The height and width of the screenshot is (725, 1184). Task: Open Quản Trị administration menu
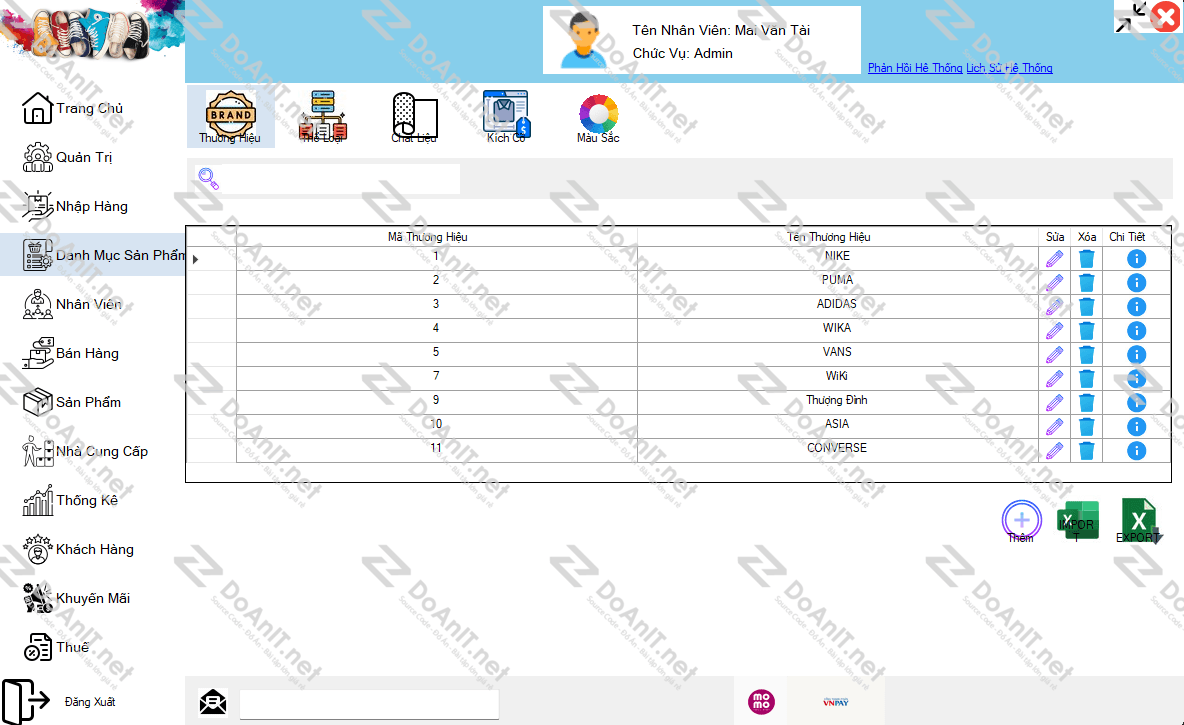point(68,157)
